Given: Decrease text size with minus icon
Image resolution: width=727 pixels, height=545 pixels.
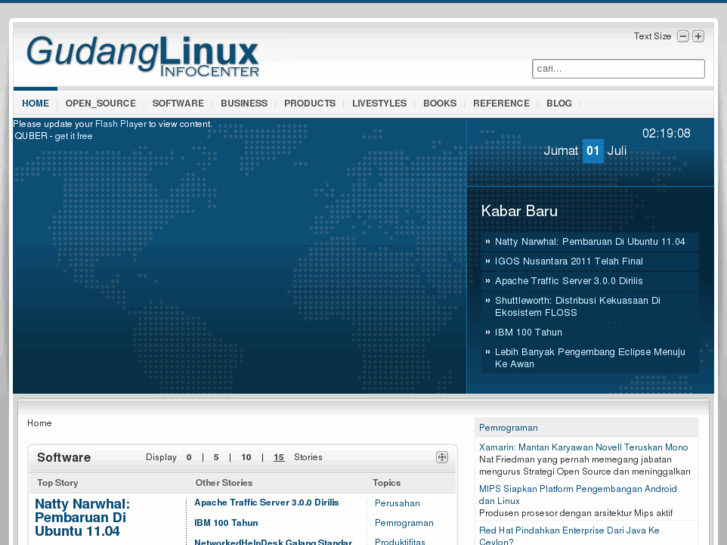Looking at the screenshot, I should coord(682,36).
